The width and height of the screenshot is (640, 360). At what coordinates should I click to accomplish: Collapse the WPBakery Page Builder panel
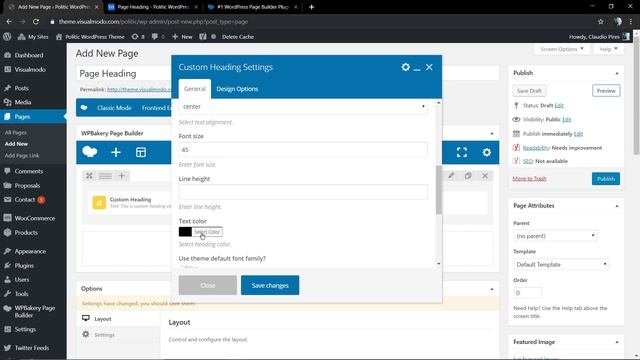point(492,133)
